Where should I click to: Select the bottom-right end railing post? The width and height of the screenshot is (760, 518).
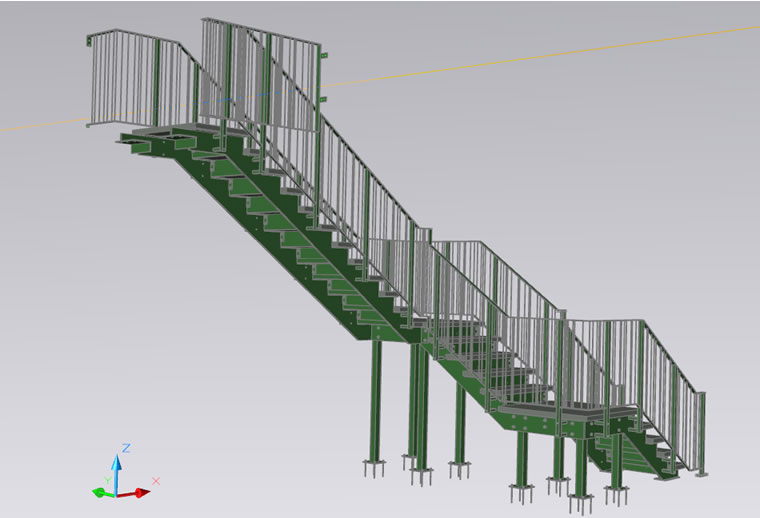[701, 433]
